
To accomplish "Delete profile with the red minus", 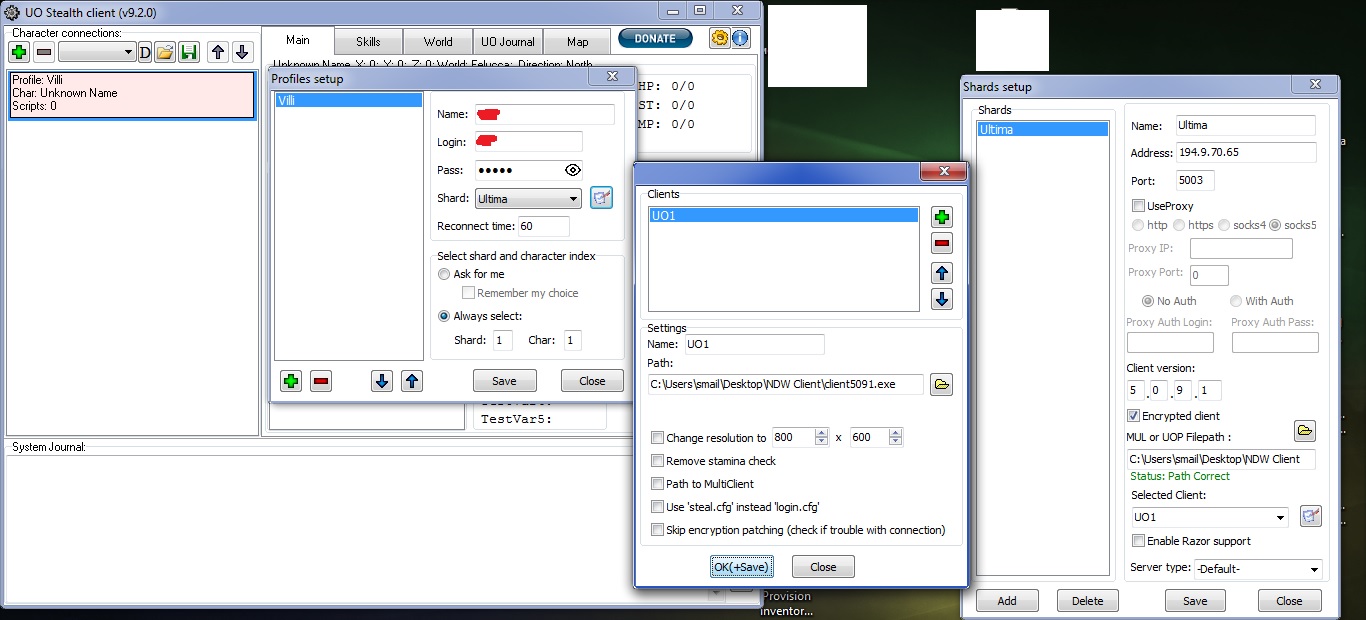I will tap(321, 381).
